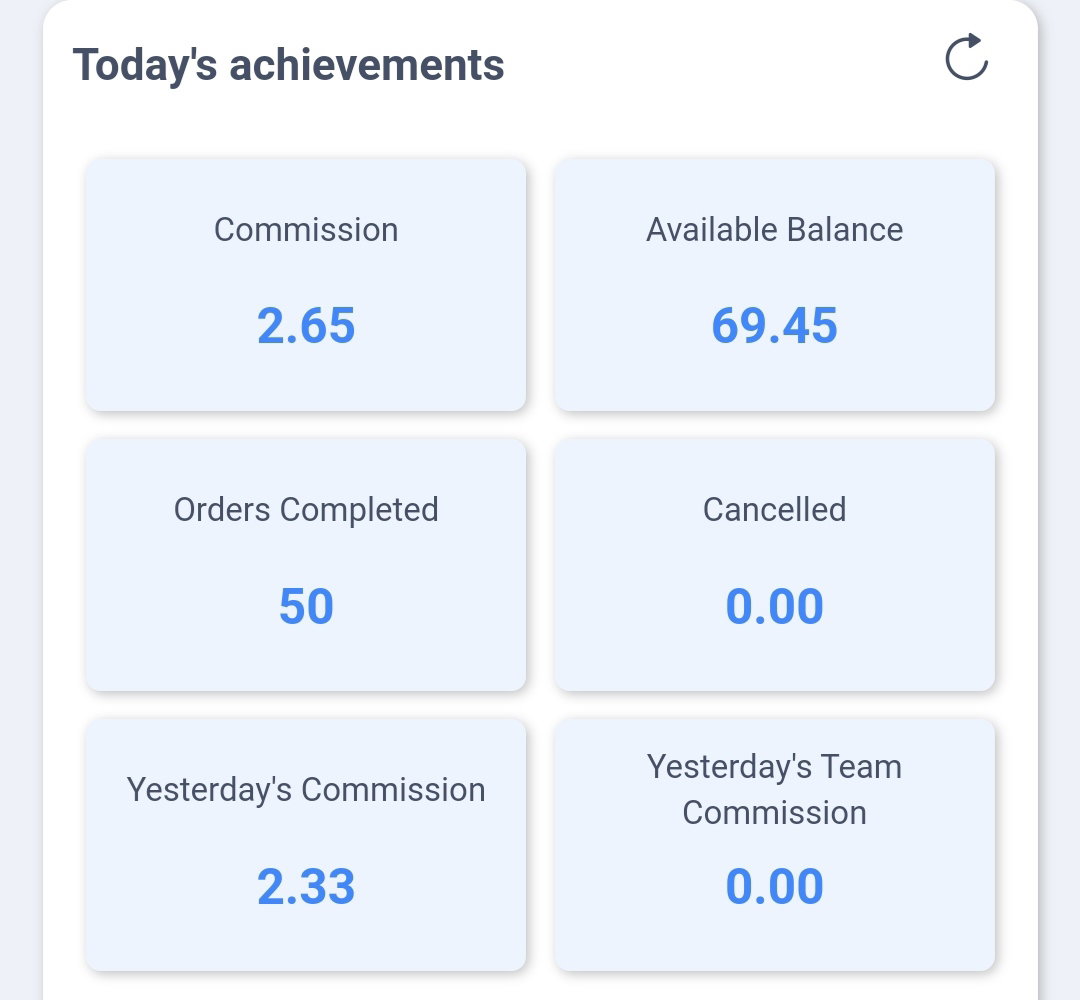Screen dimensions: 1080x1000
Task: Click the 2.33 yesterday's commission value
Action: coord(306,886)
